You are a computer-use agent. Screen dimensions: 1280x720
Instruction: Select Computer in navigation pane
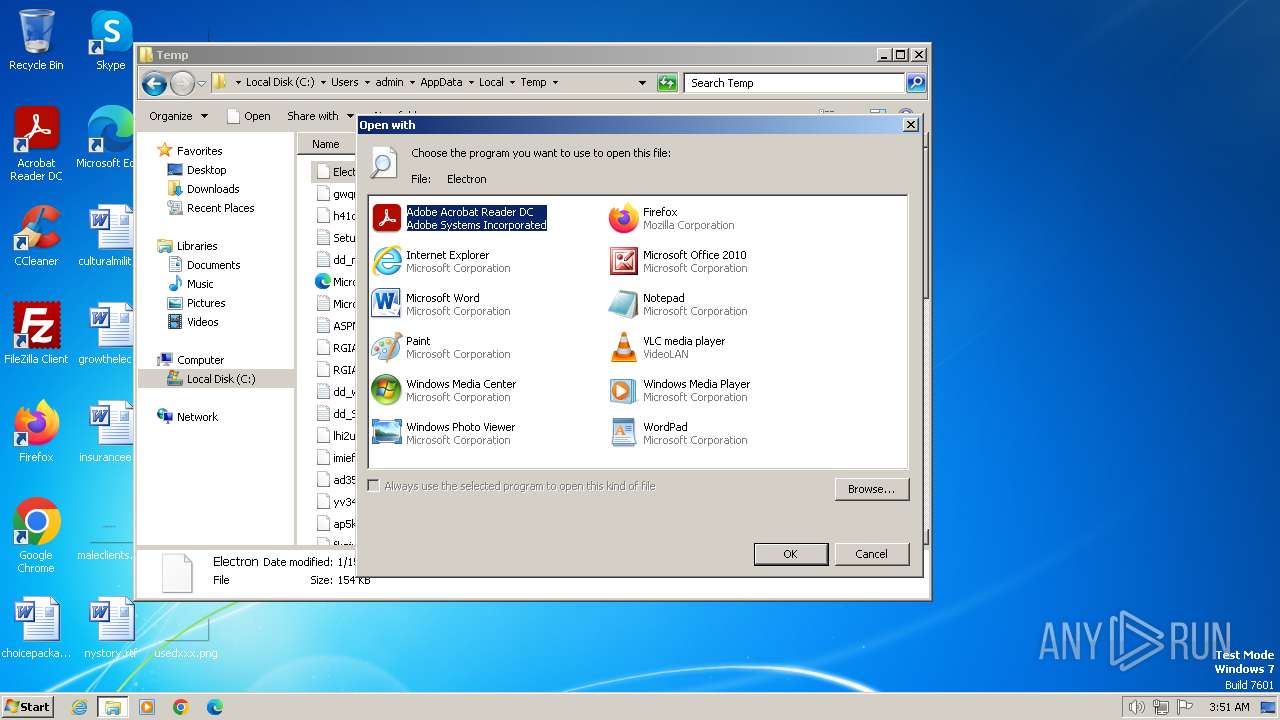click(x=200, y=360)
